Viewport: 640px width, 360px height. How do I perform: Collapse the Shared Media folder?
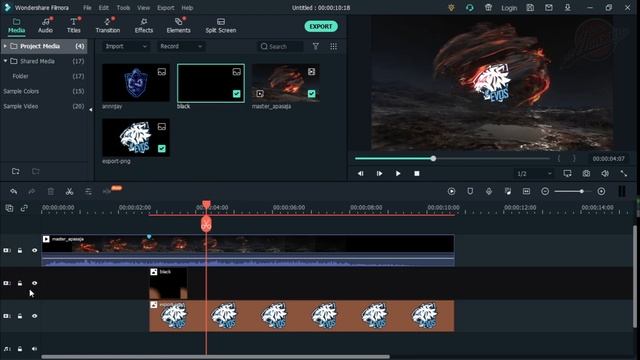point(5,61)
